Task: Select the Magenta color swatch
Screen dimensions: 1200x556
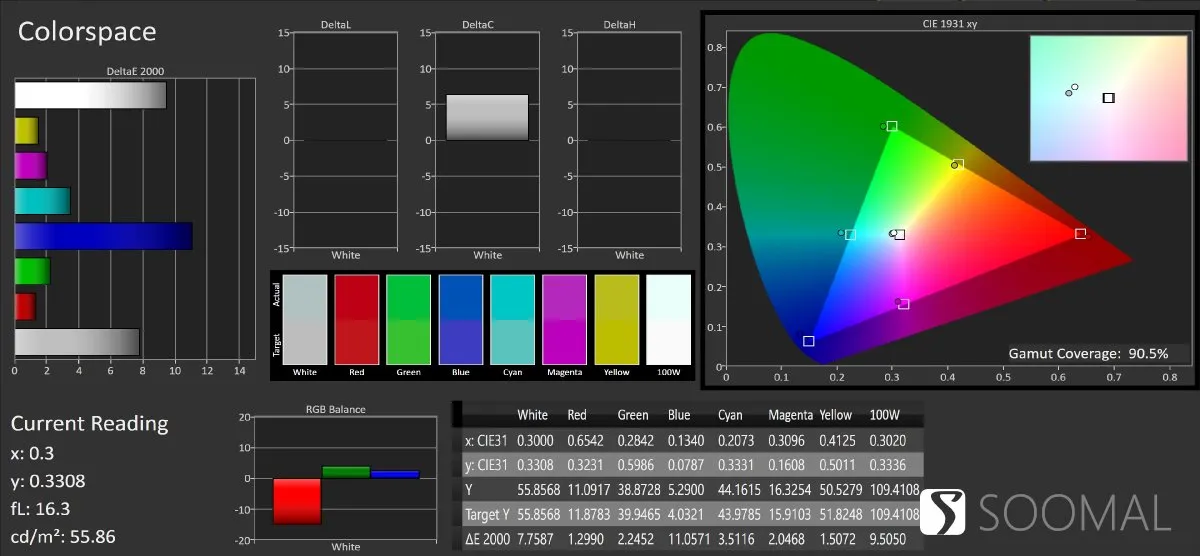Action: [x=567, y=320]
